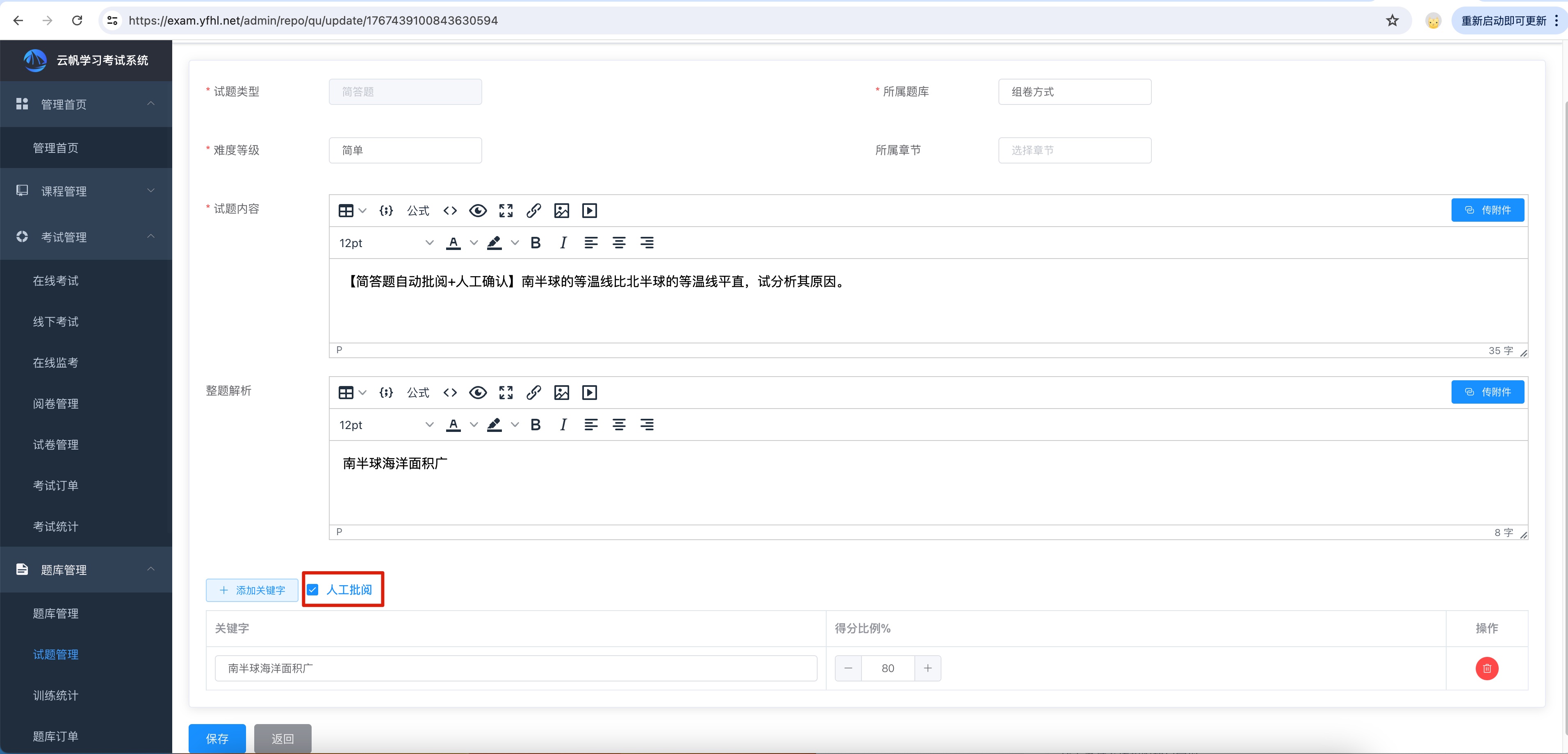Open 考试统计 in sidebar
1568x754 pixels.
55,527
